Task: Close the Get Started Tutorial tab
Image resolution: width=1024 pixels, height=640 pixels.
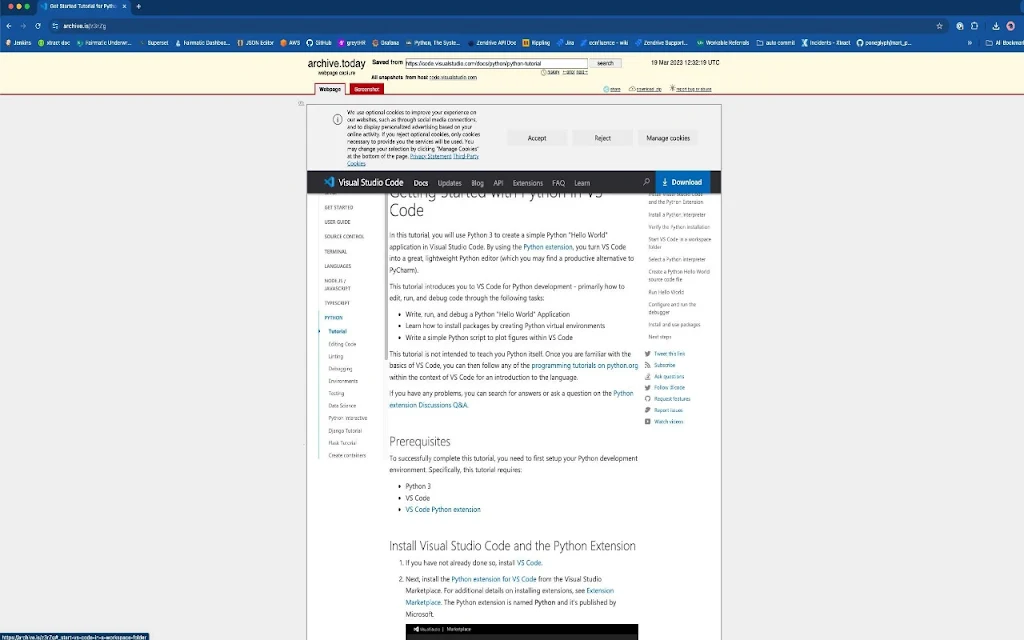Action: coord(125,7)
